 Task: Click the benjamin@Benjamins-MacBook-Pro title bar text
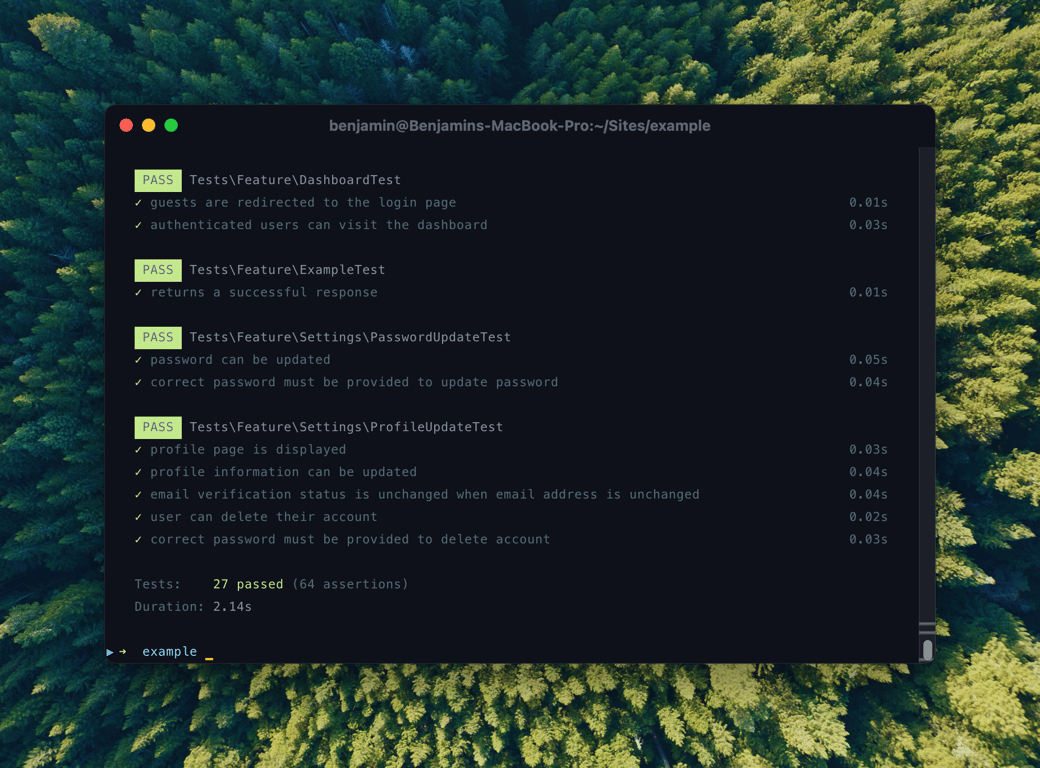click(519, 125)
